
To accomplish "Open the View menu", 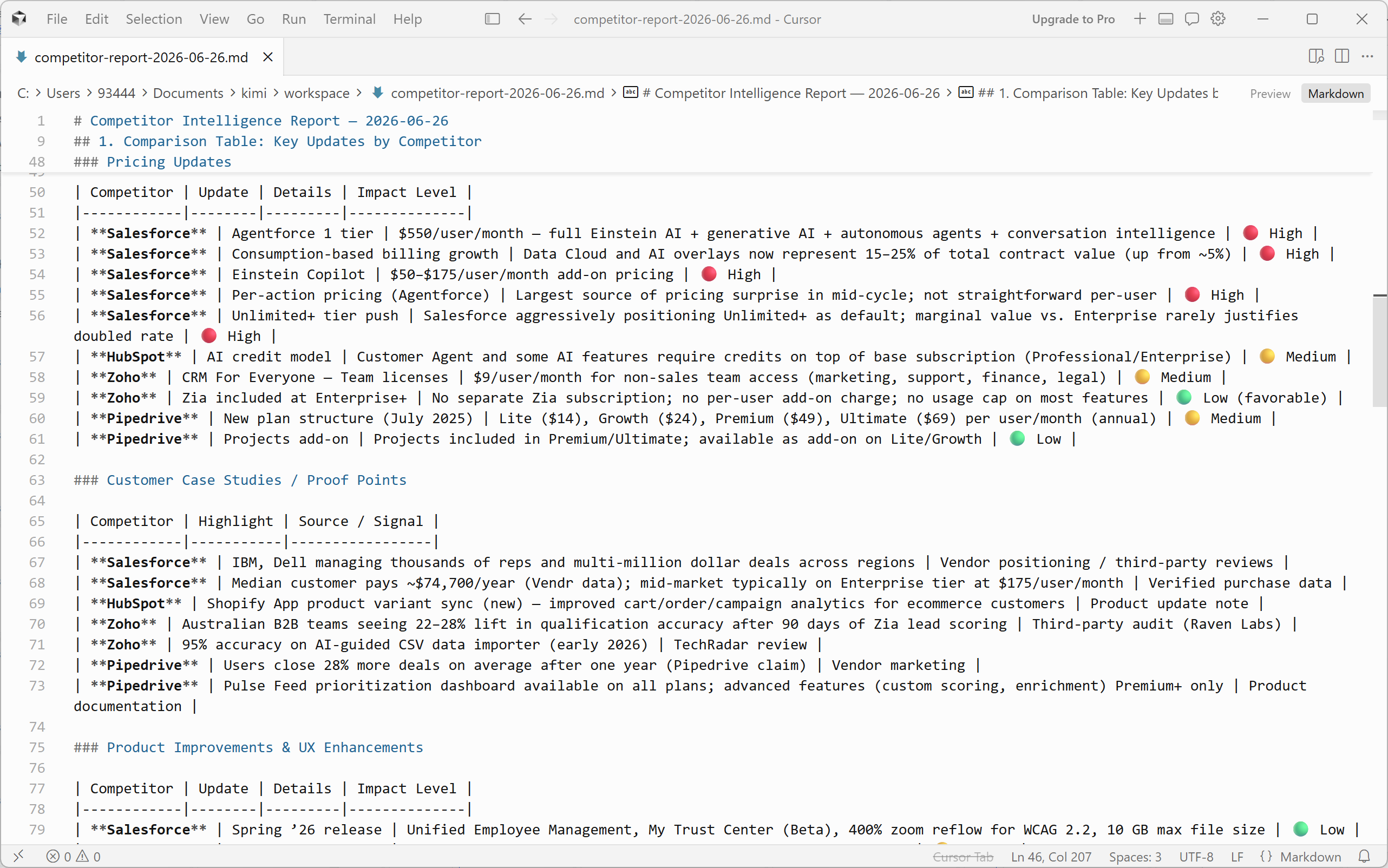I will pos(214,19).
